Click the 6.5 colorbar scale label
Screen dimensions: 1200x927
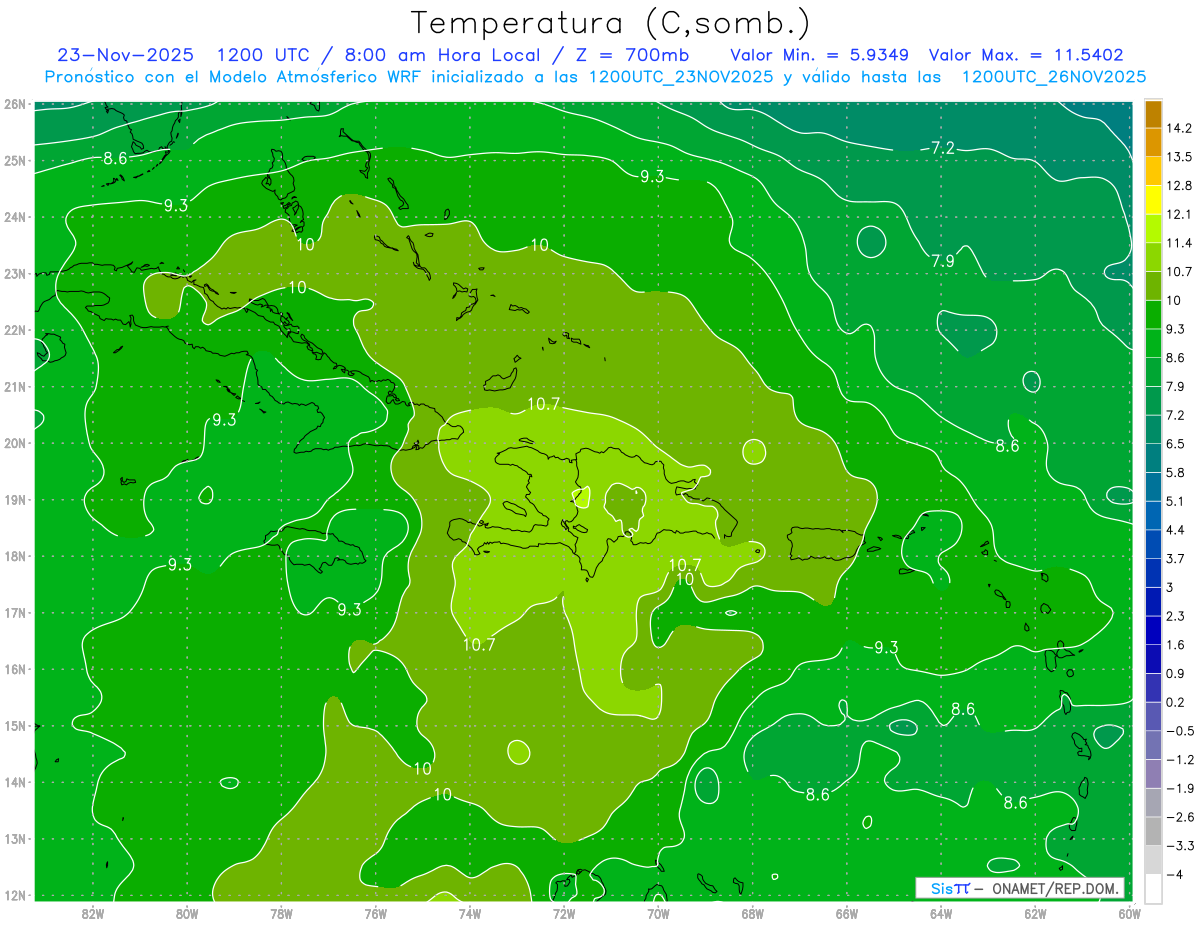1176,443
